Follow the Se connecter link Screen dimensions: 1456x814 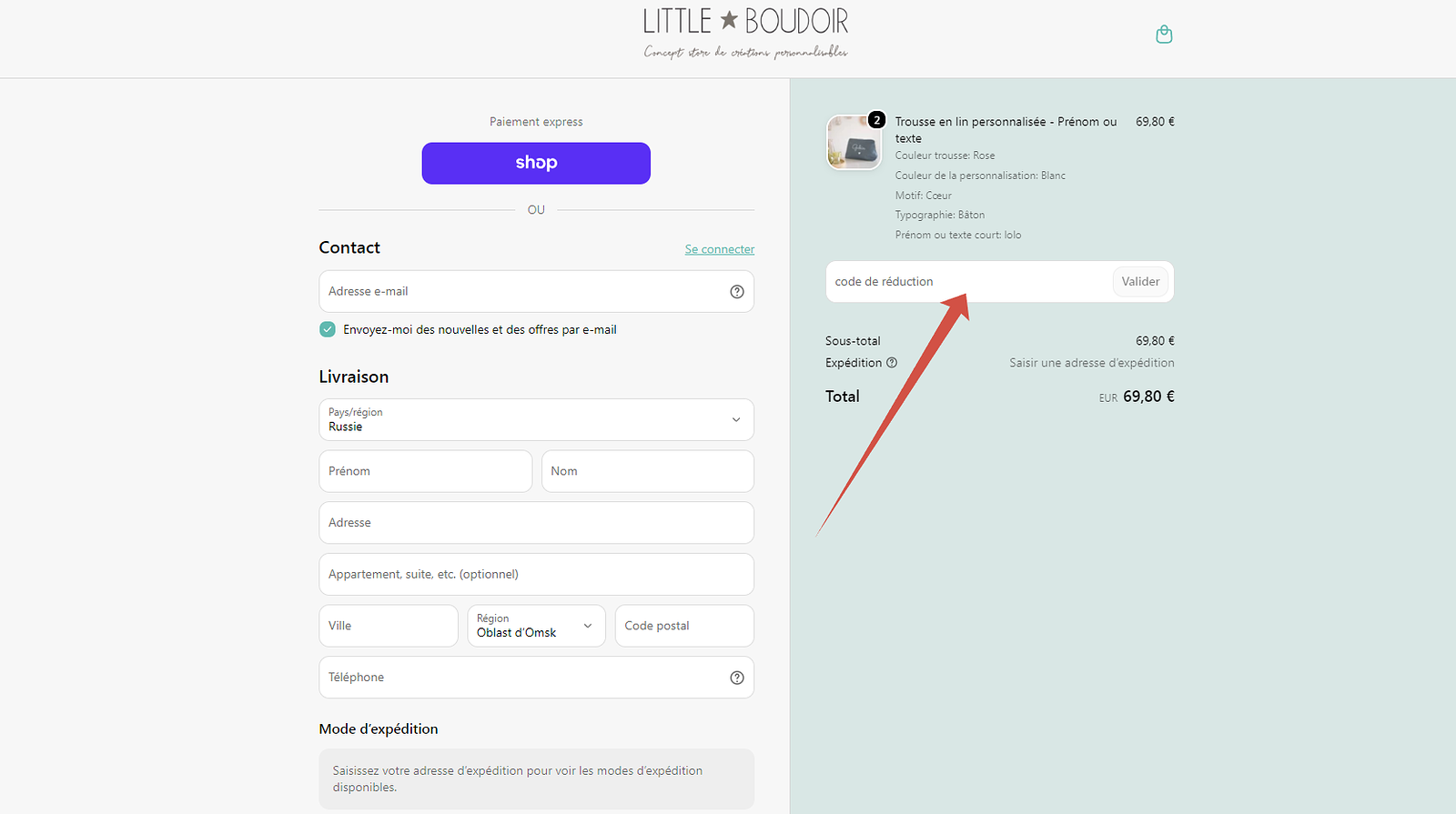click(x=720, y=249)
